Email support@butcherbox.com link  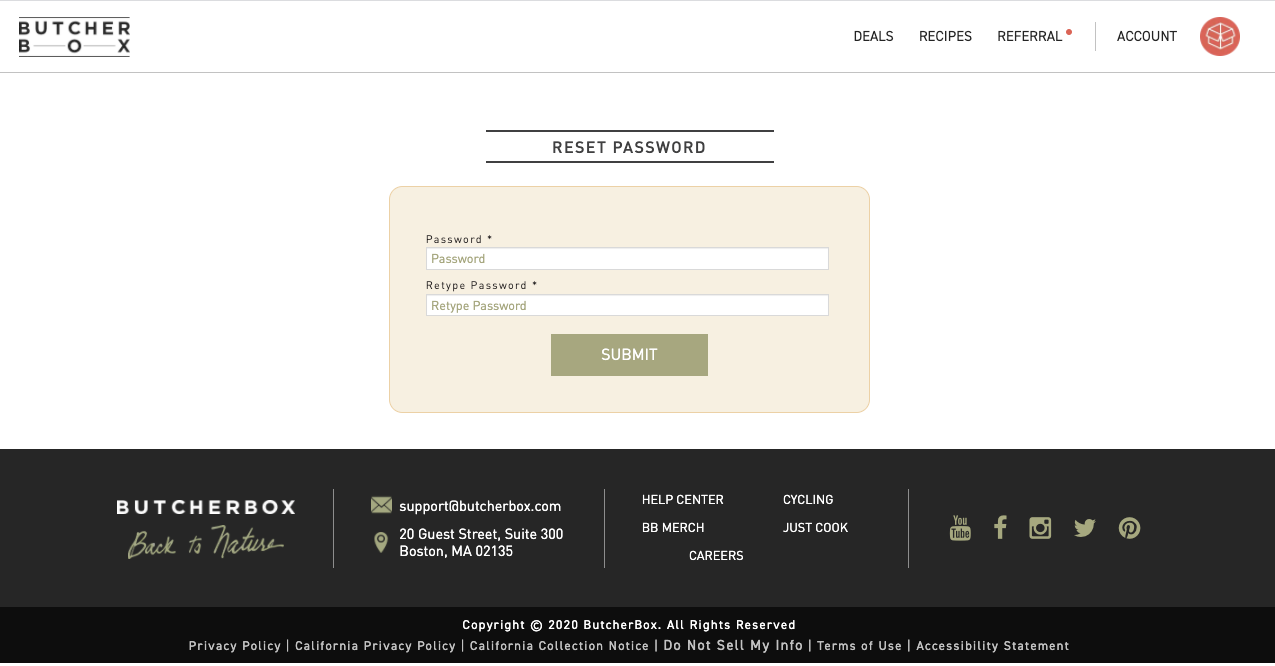[480, 506]
